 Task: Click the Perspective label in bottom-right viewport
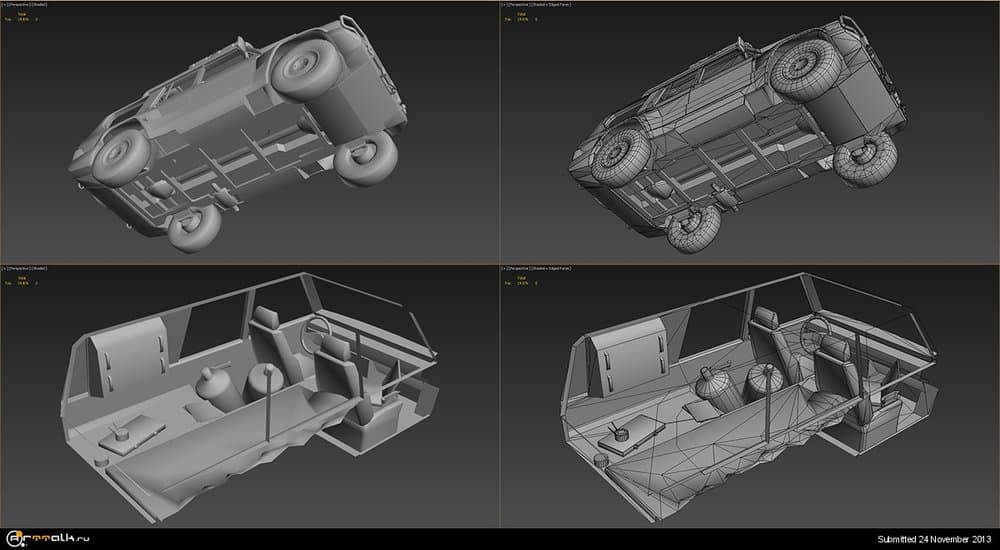519,269
